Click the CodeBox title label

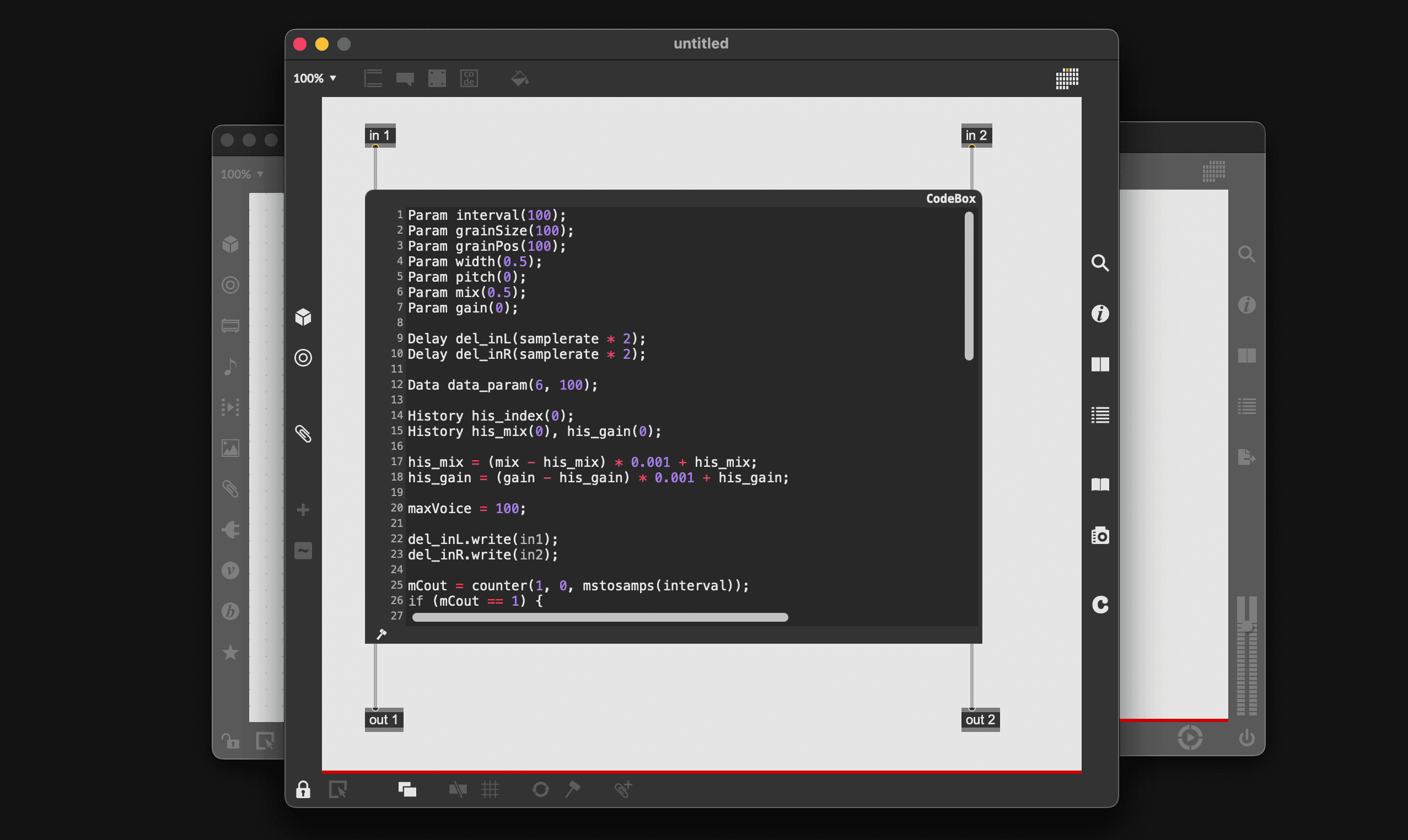pyautogui.click(x=950, y=198)
